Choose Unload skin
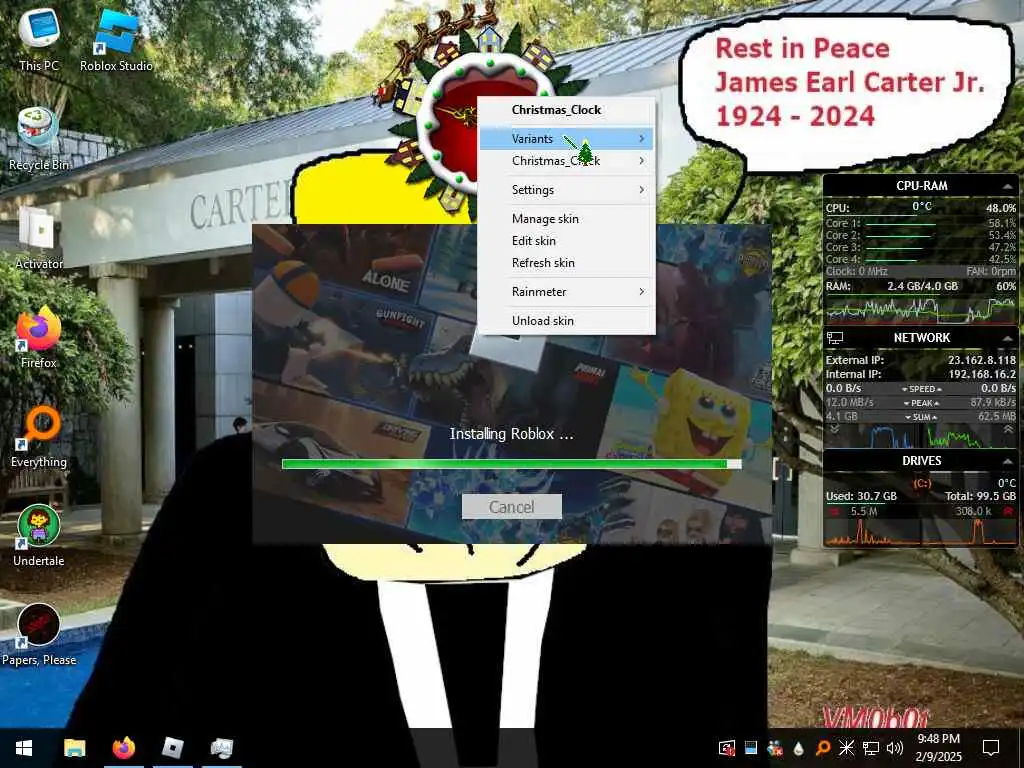Viewport: 1024px width, 768px height. tap(567, 321)
